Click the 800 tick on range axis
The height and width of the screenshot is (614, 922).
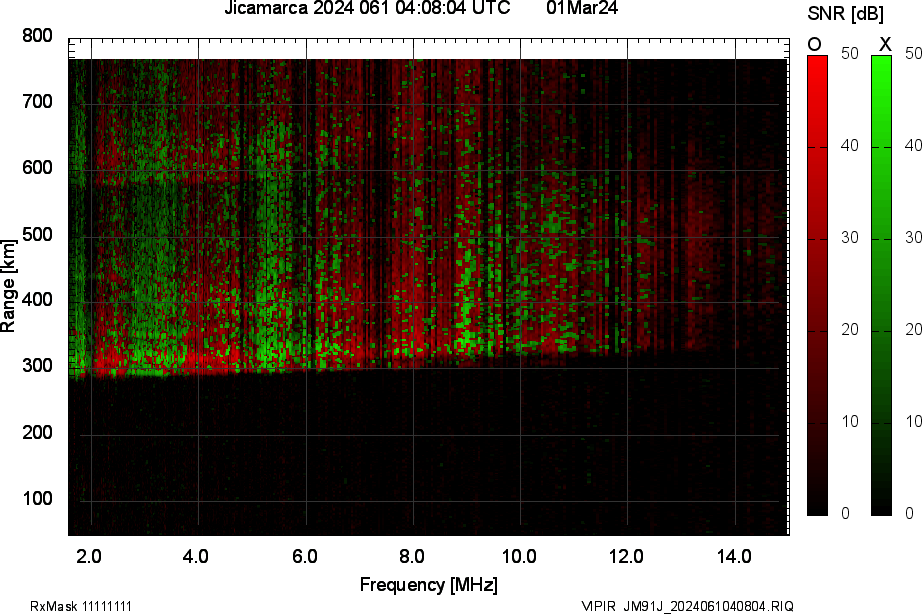pyautogui.click(x=37, y=37)
